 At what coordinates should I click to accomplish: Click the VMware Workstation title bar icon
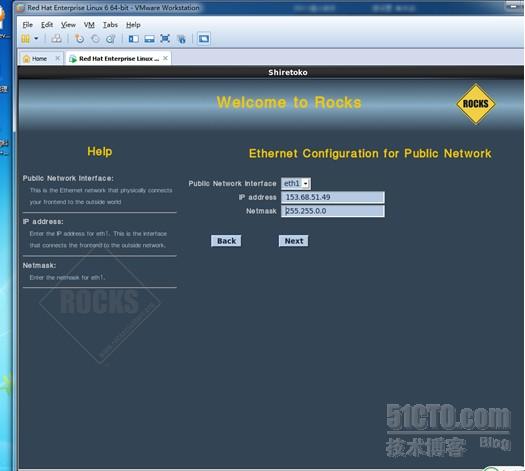[x=21, y=8]
